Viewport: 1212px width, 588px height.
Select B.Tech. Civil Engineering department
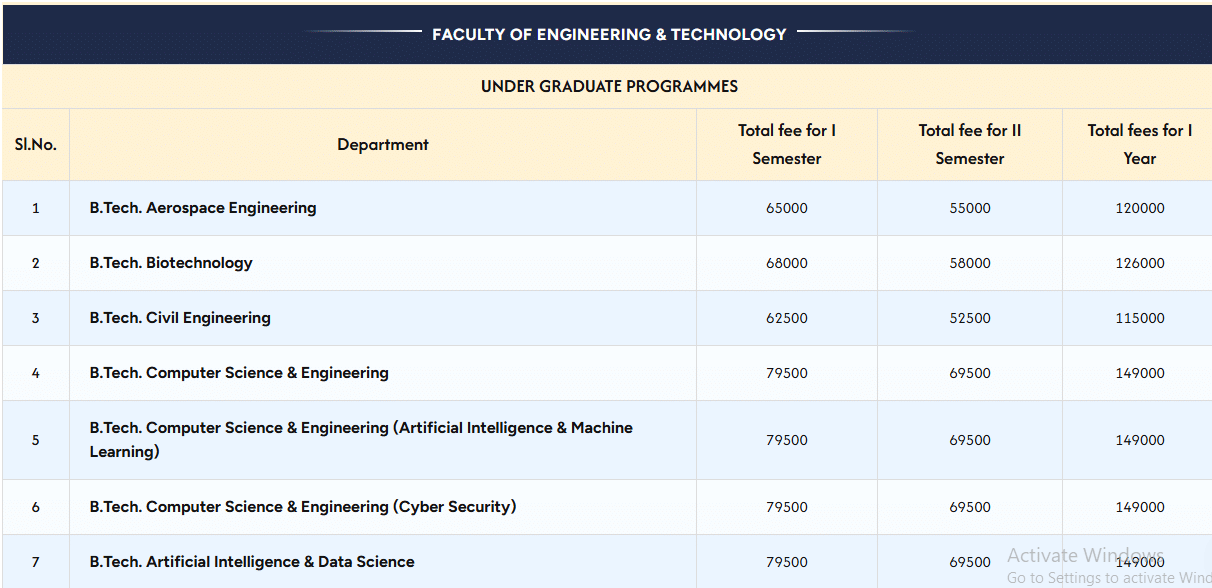click(x=180, y=318)
